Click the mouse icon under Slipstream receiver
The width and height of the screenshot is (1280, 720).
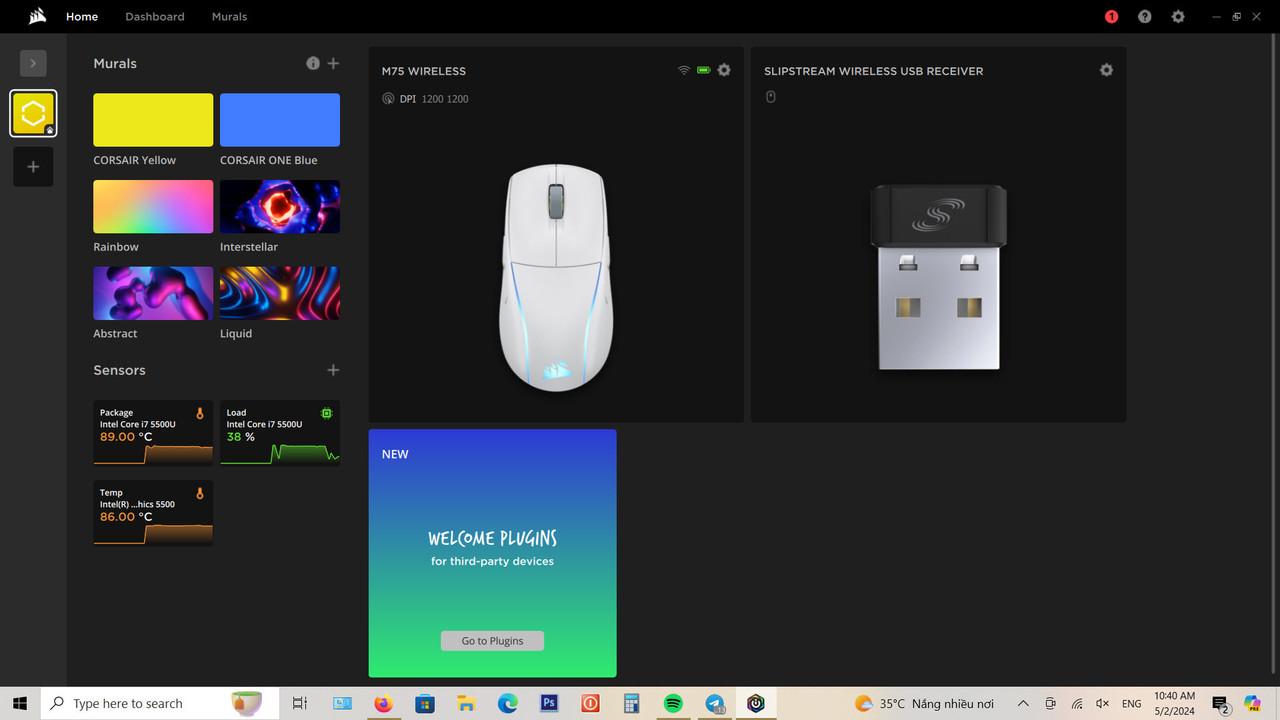(770, 97)
